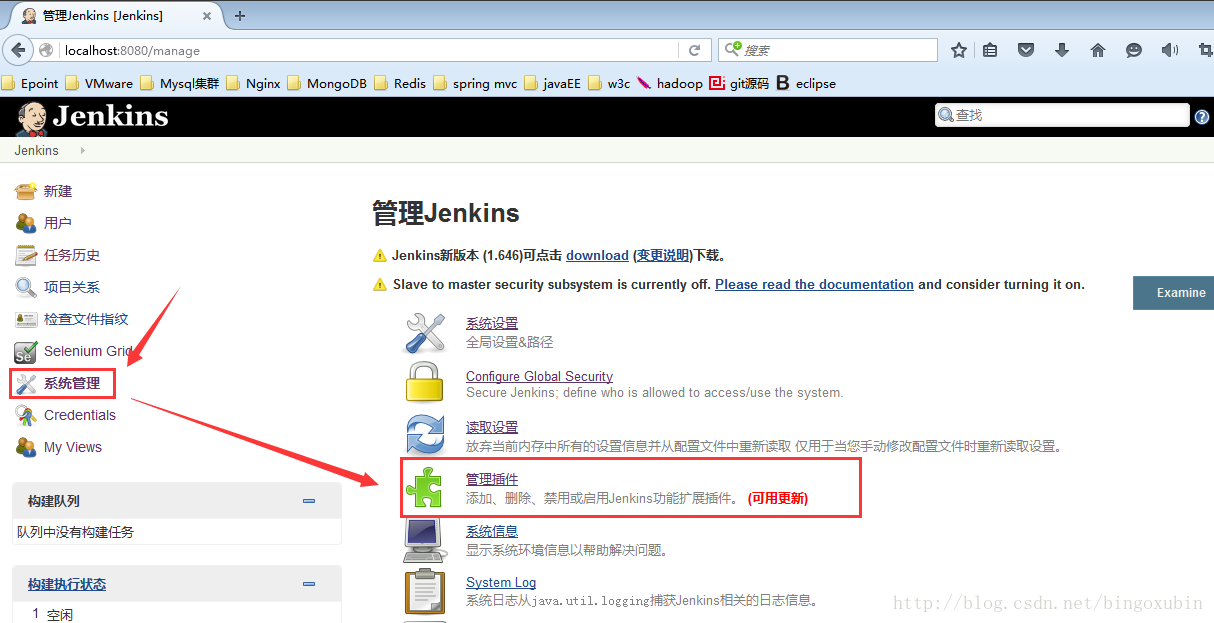Click the system management (系统管理) tools icon

click(26, 383)
